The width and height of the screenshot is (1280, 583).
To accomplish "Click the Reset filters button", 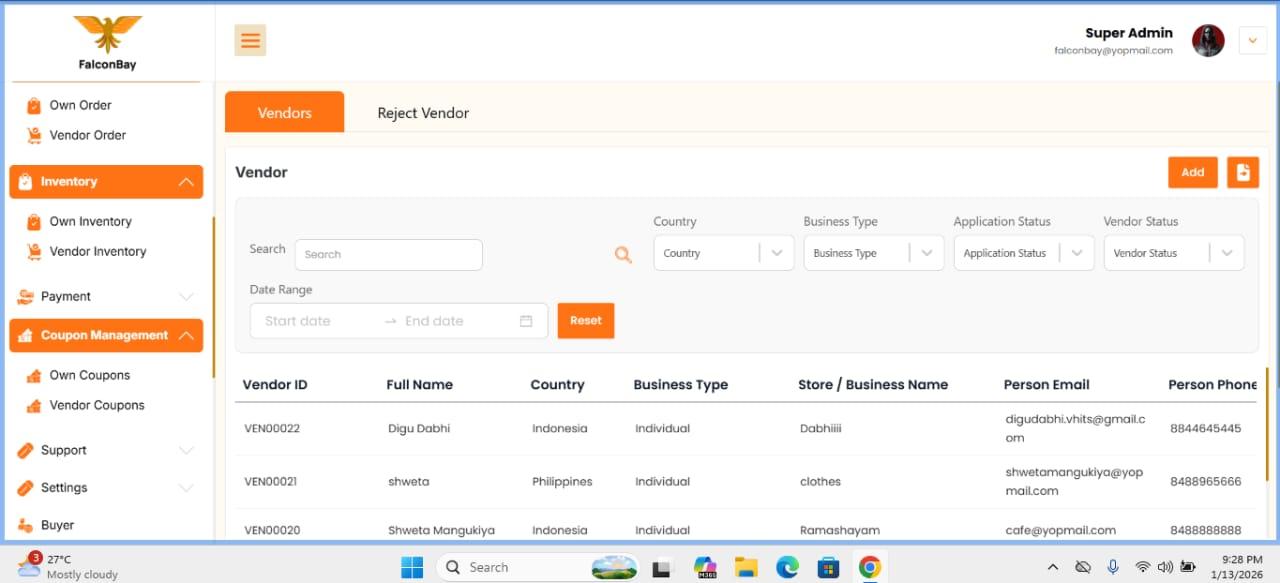I will click(586, 321).
